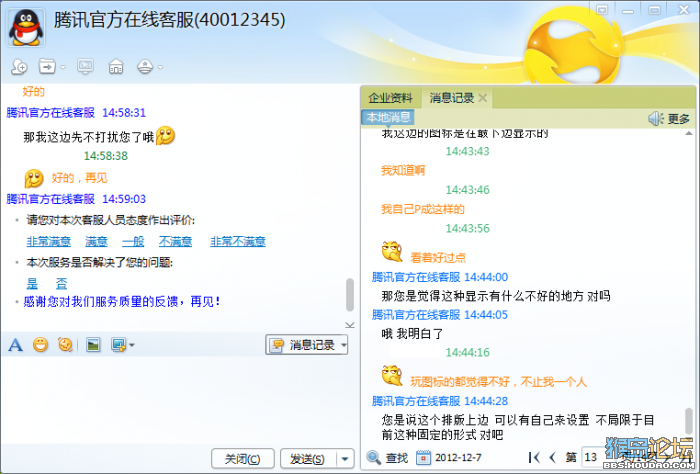Close the 消息记录 tab
Image resolution: width=700 pixels, height=474 pixels.
coord(483,98)
